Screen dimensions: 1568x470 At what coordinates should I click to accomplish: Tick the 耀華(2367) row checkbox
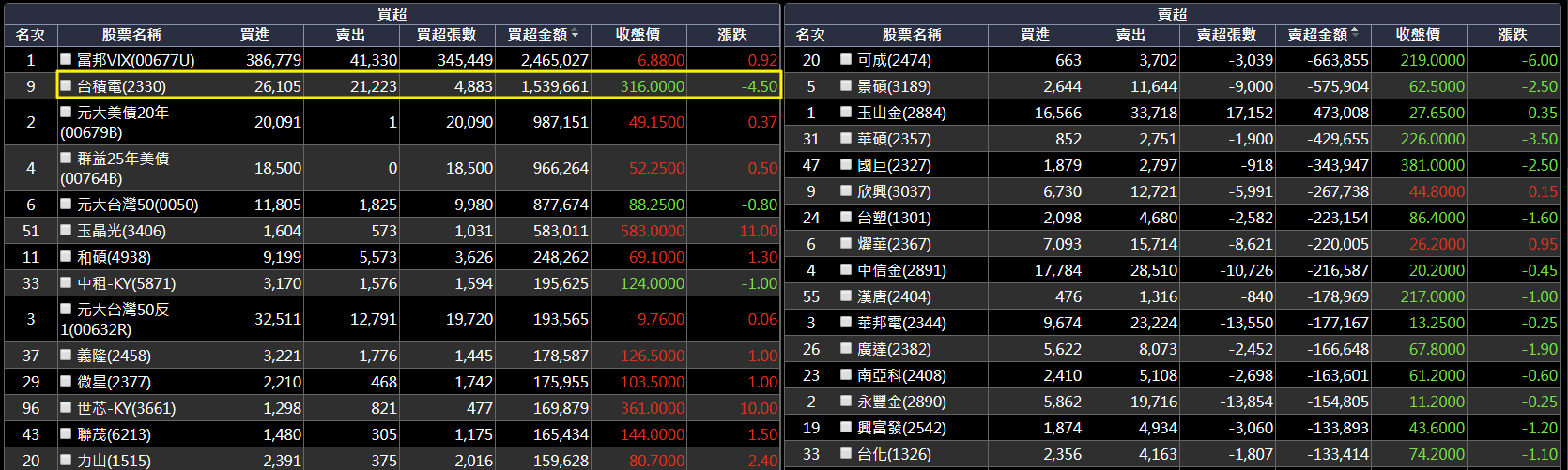846,243
